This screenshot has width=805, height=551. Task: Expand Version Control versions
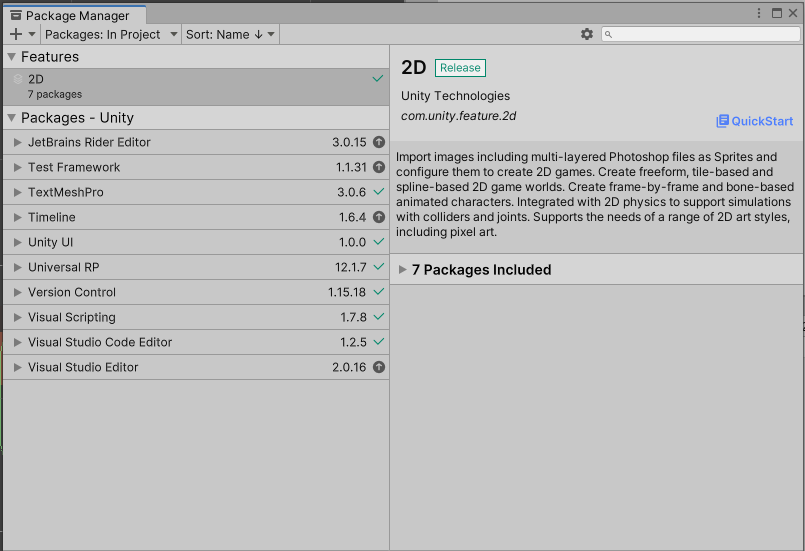pos(17,292)
